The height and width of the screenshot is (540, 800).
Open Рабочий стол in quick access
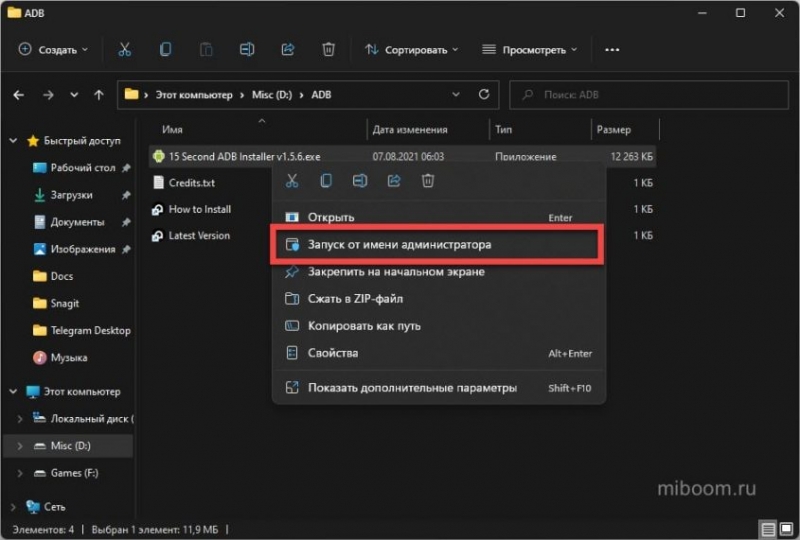(82, 167)
